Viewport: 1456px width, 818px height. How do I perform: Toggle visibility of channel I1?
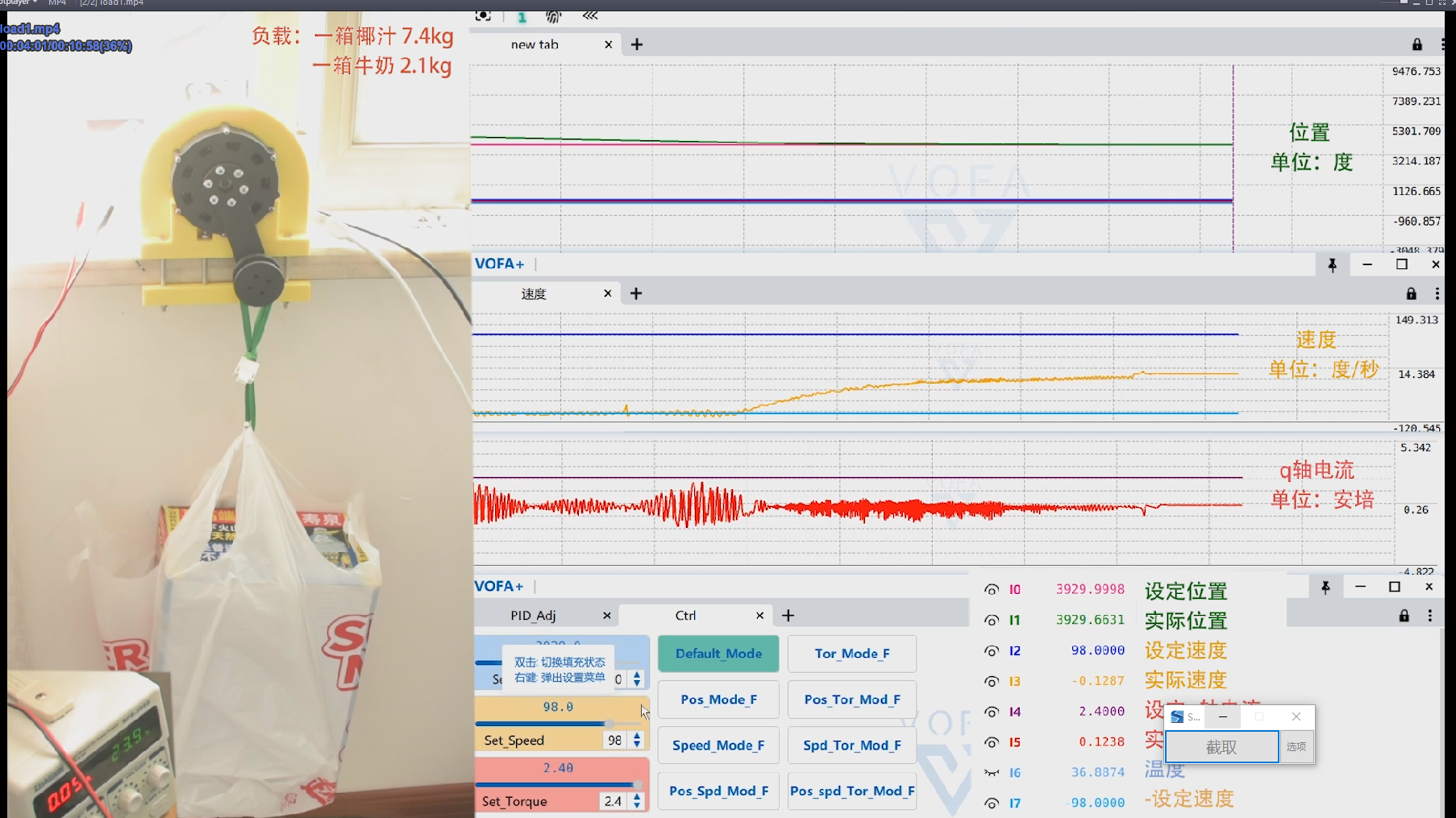click(992, 621)
